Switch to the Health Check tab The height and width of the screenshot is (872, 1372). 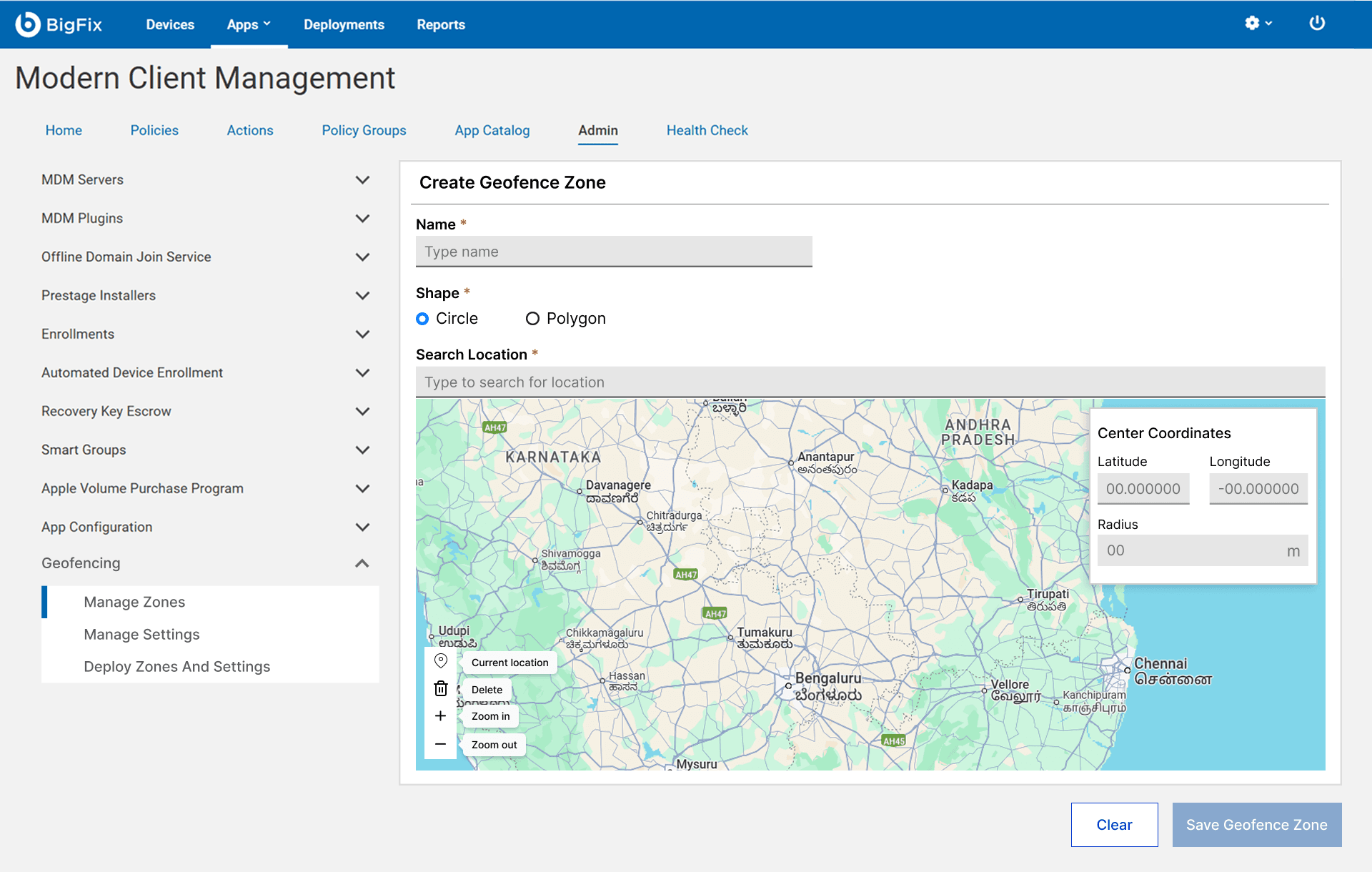pos(707,130)
